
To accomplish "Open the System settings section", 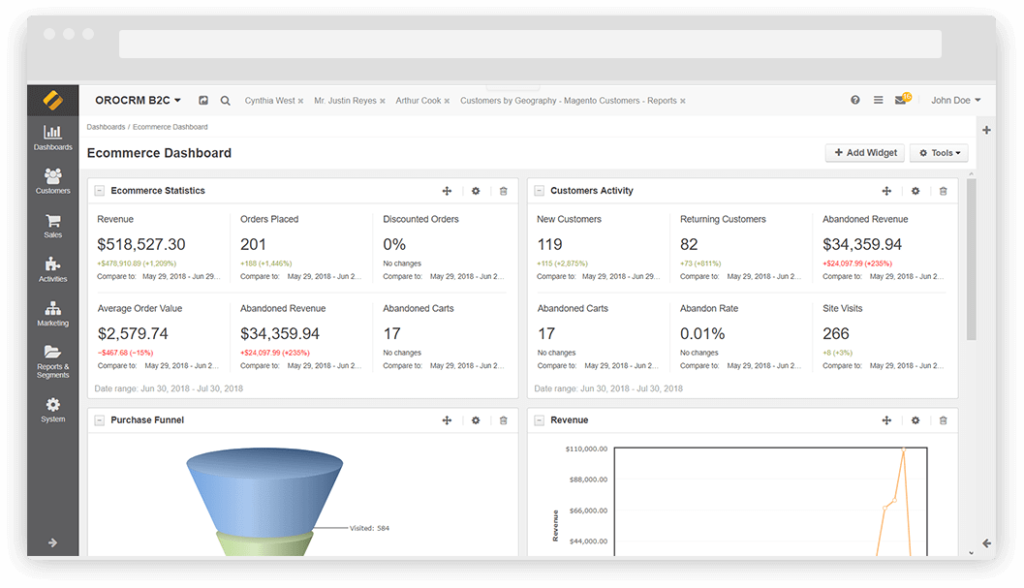I will [x=52, y=410].
